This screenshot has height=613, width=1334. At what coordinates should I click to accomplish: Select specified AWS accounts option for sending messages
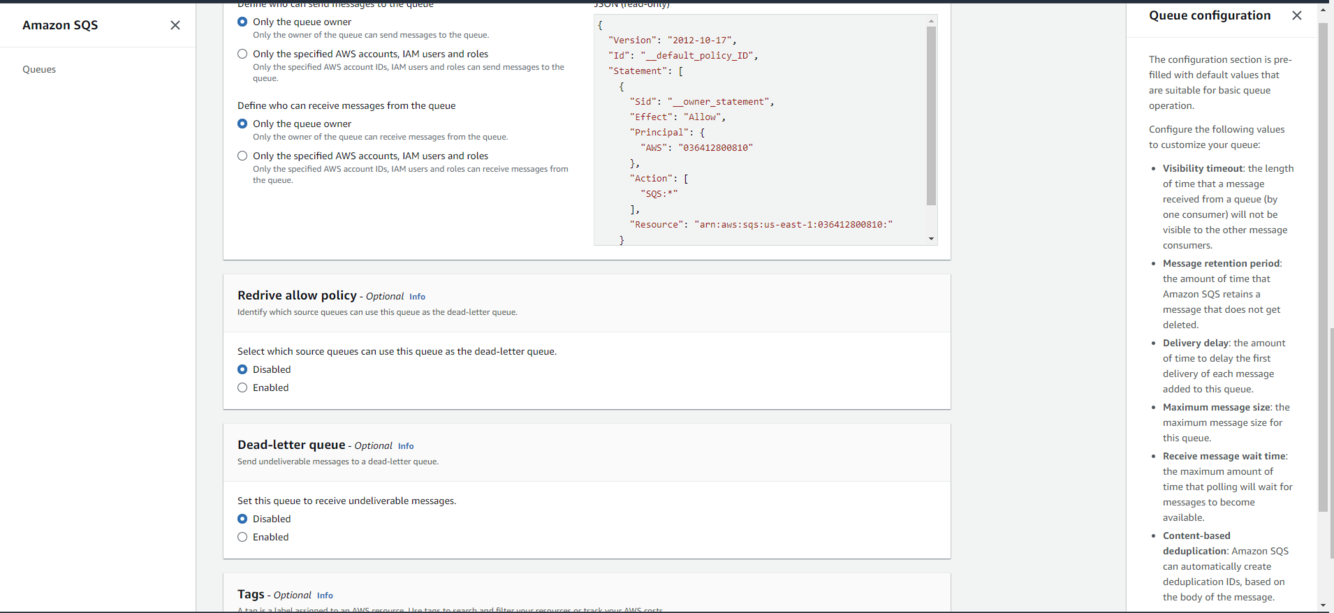tap(242, 54)
